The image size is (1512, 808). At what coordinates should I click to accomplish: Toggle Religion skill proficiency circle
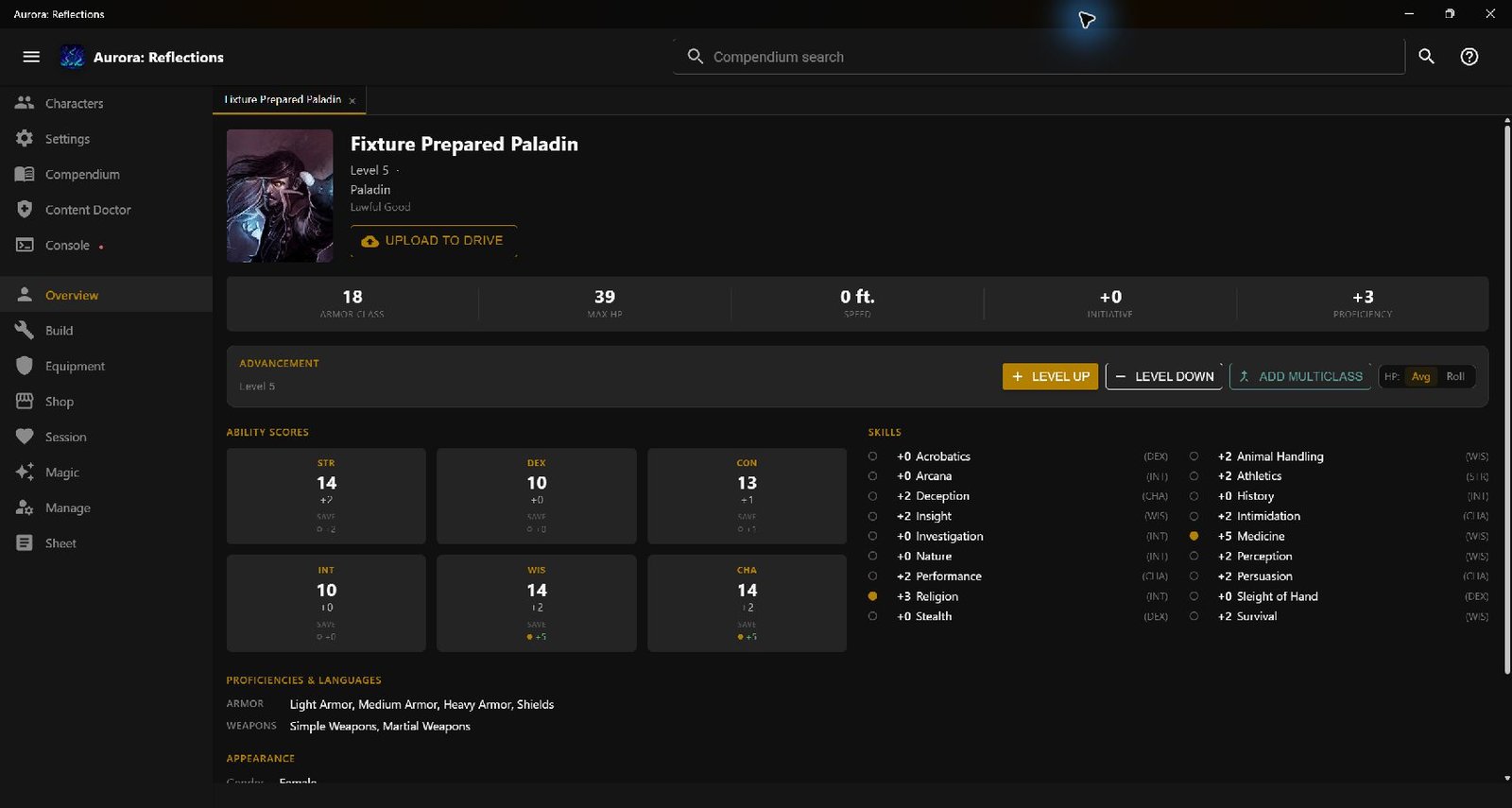(872, 596)
